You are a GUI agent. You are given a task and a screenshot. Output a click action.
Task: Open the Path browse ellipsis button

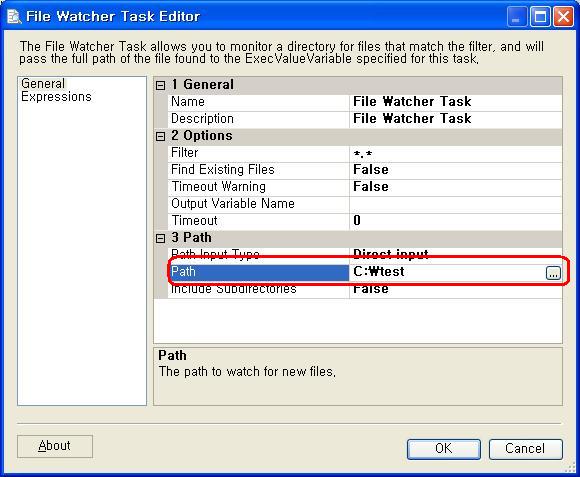(x=553, y=273)
